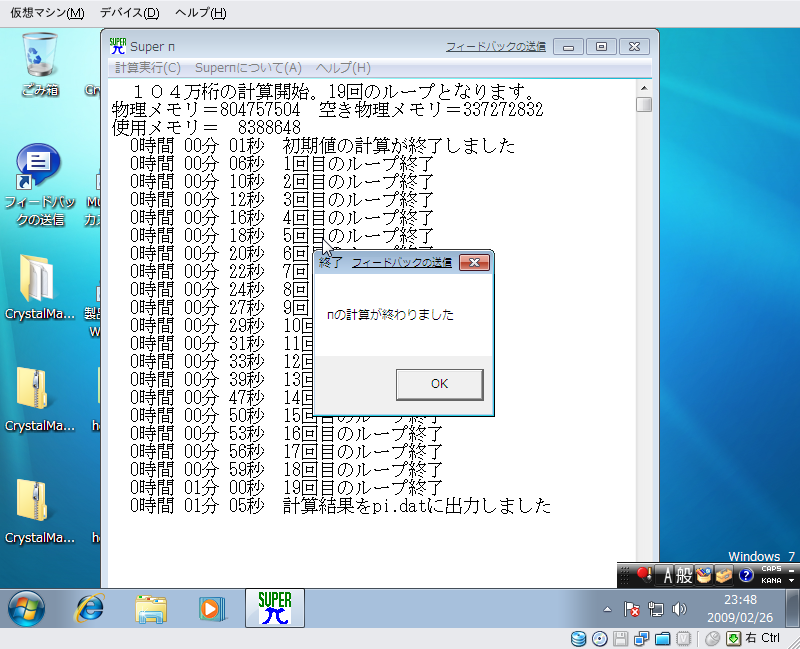
Task: Launch Internet Explorer from the taskbar
Action: (89, 608)
